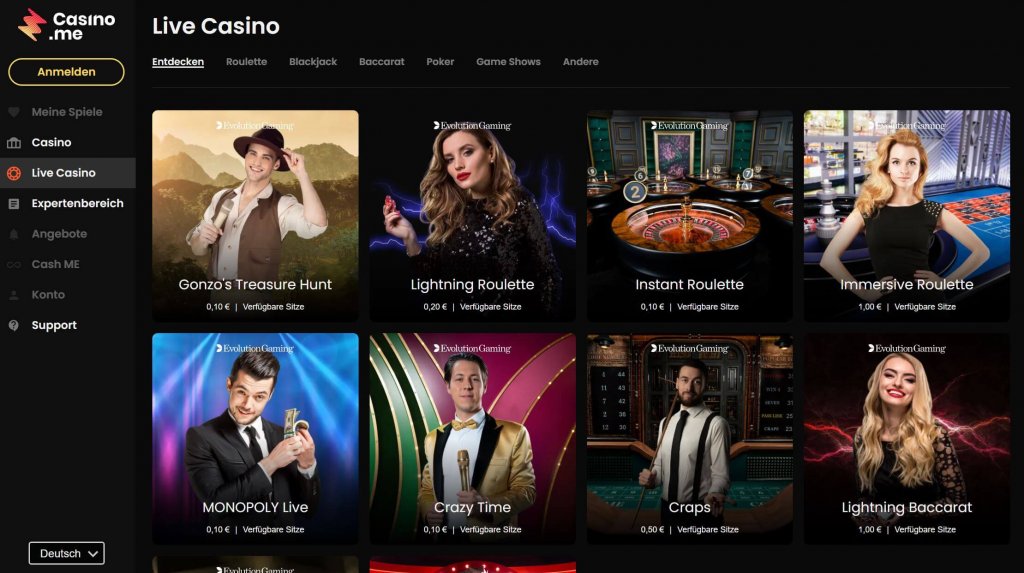The image size is (1024, 573).
Task: Click the Angebote bell icon
Action: (14, 234)
